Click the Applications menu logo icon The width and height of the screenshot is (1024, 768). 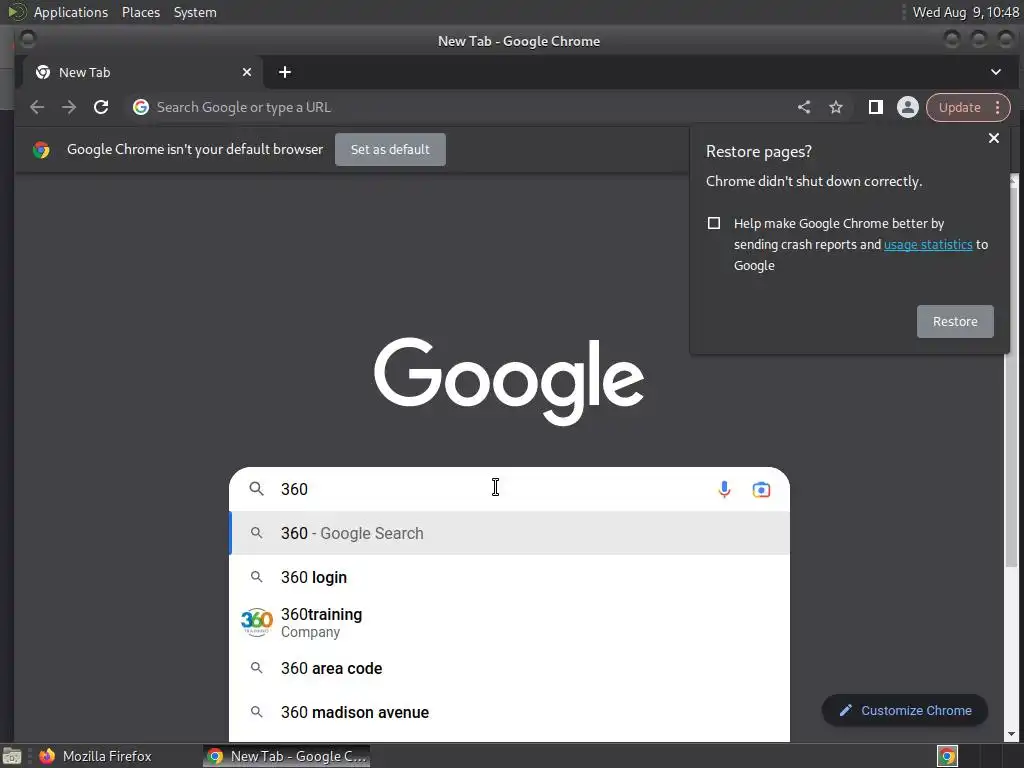pos(17,12)
